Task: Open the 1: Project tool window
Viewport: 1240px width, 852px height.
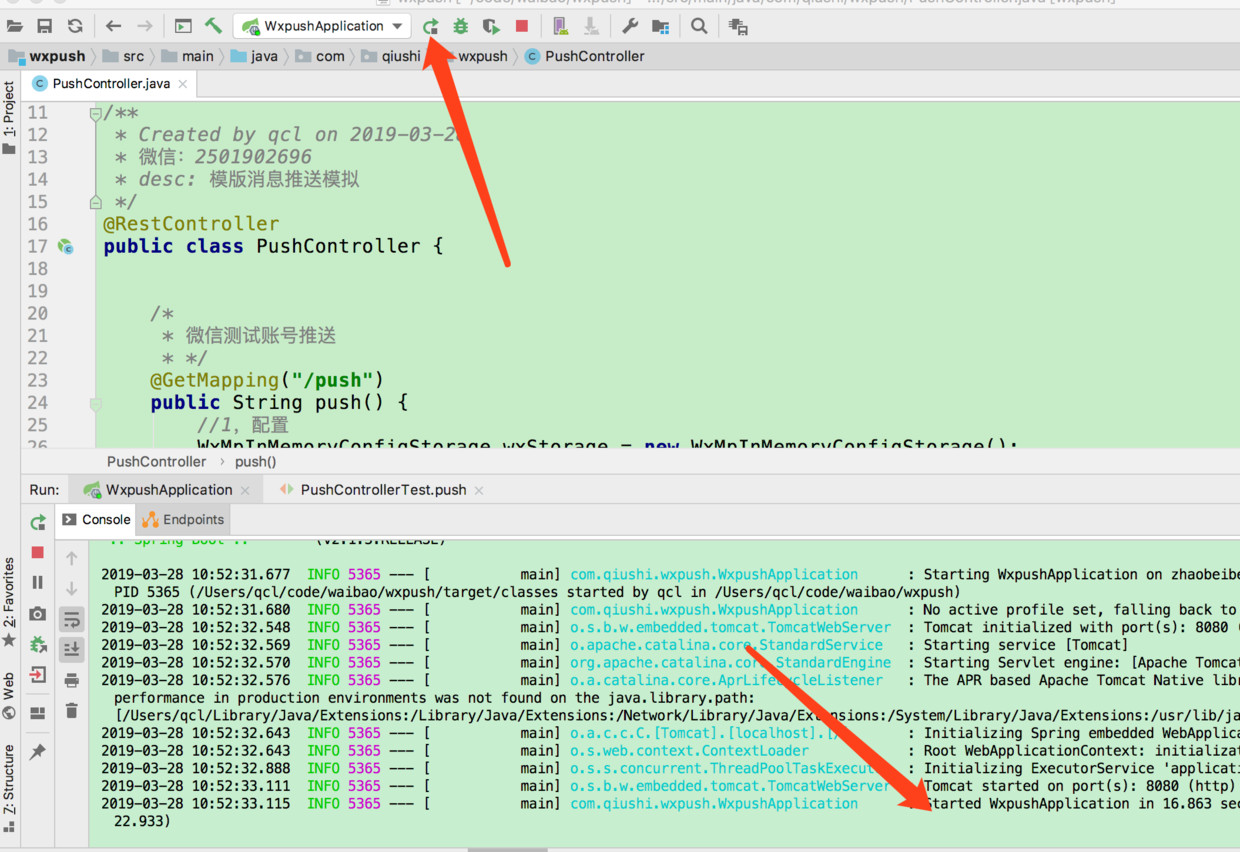Action: (x=9, y=118)
